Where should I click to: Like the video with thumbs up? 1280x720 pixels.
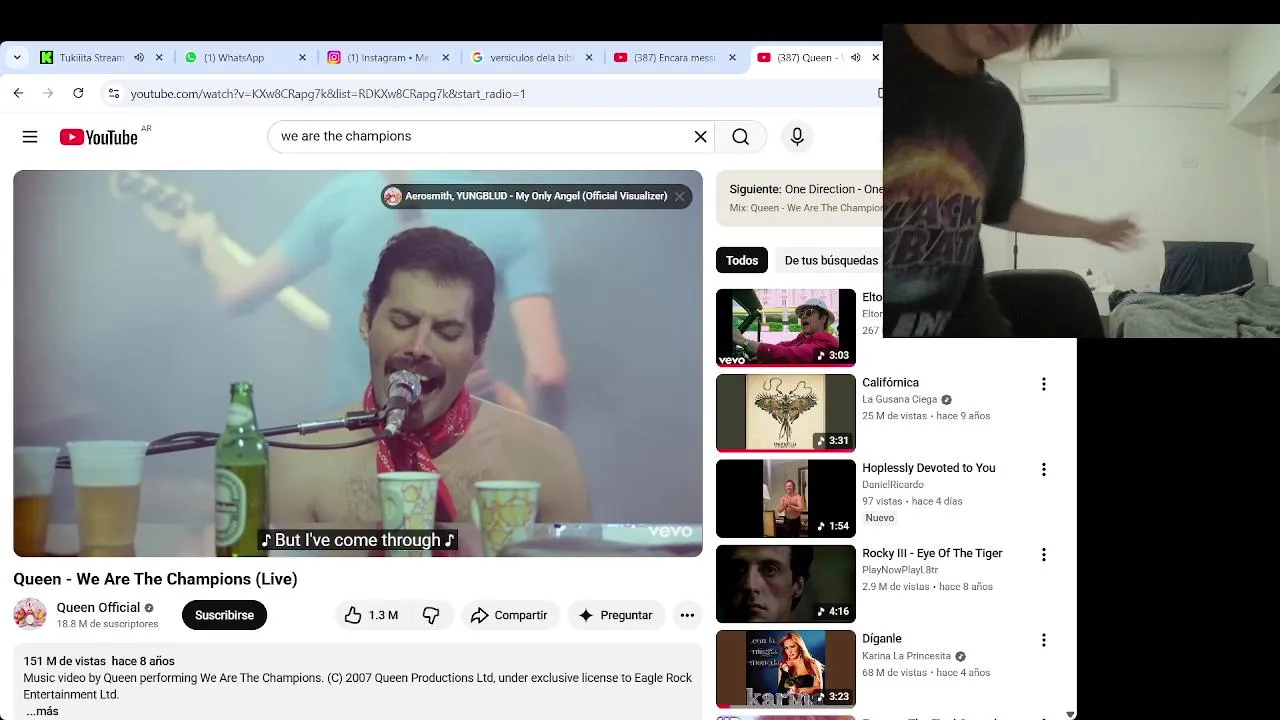(x=370, y=615)
